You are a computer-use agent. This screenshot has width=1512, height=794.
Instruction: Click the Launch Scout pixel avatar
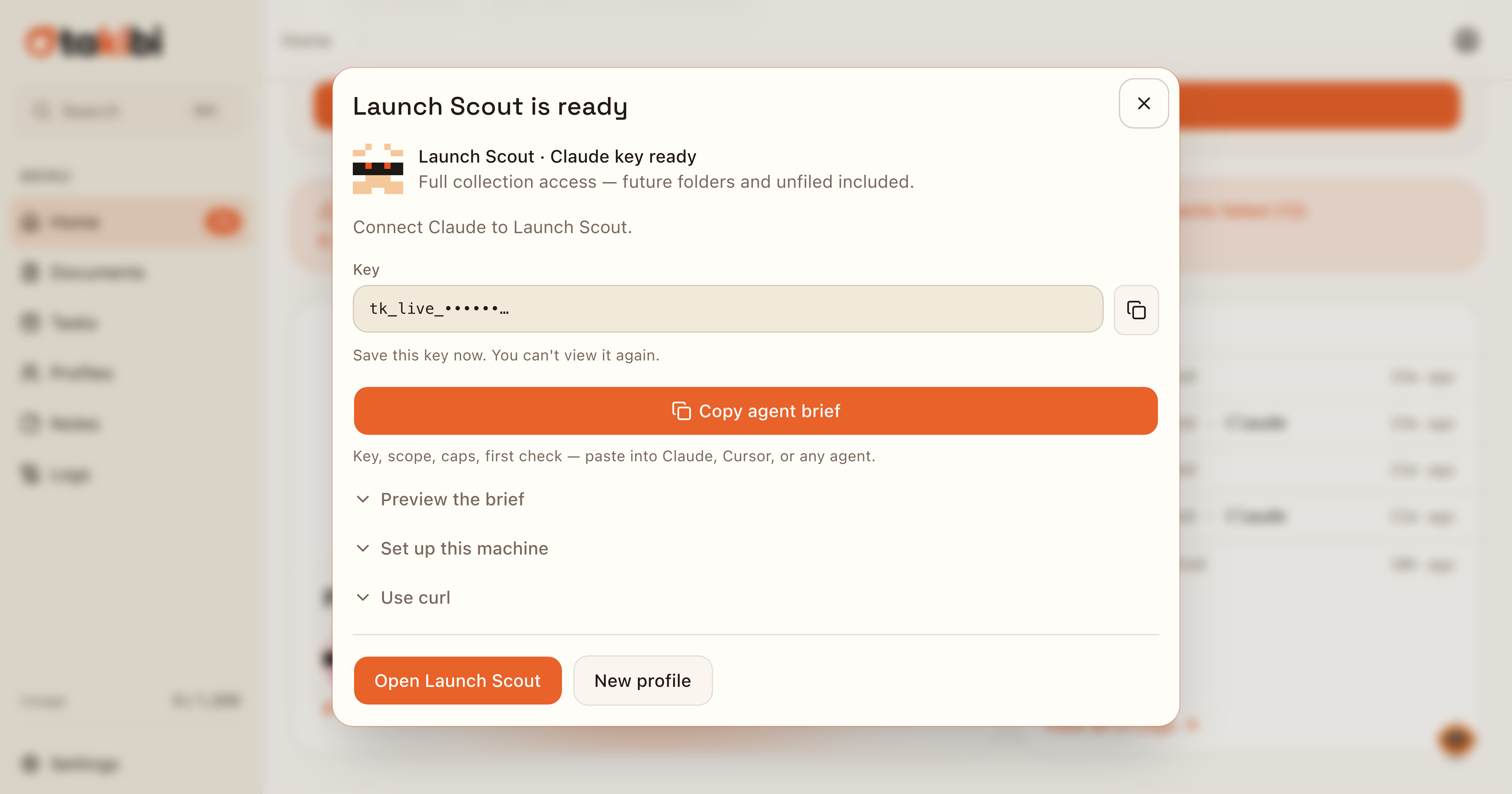[x=378, y=169]
